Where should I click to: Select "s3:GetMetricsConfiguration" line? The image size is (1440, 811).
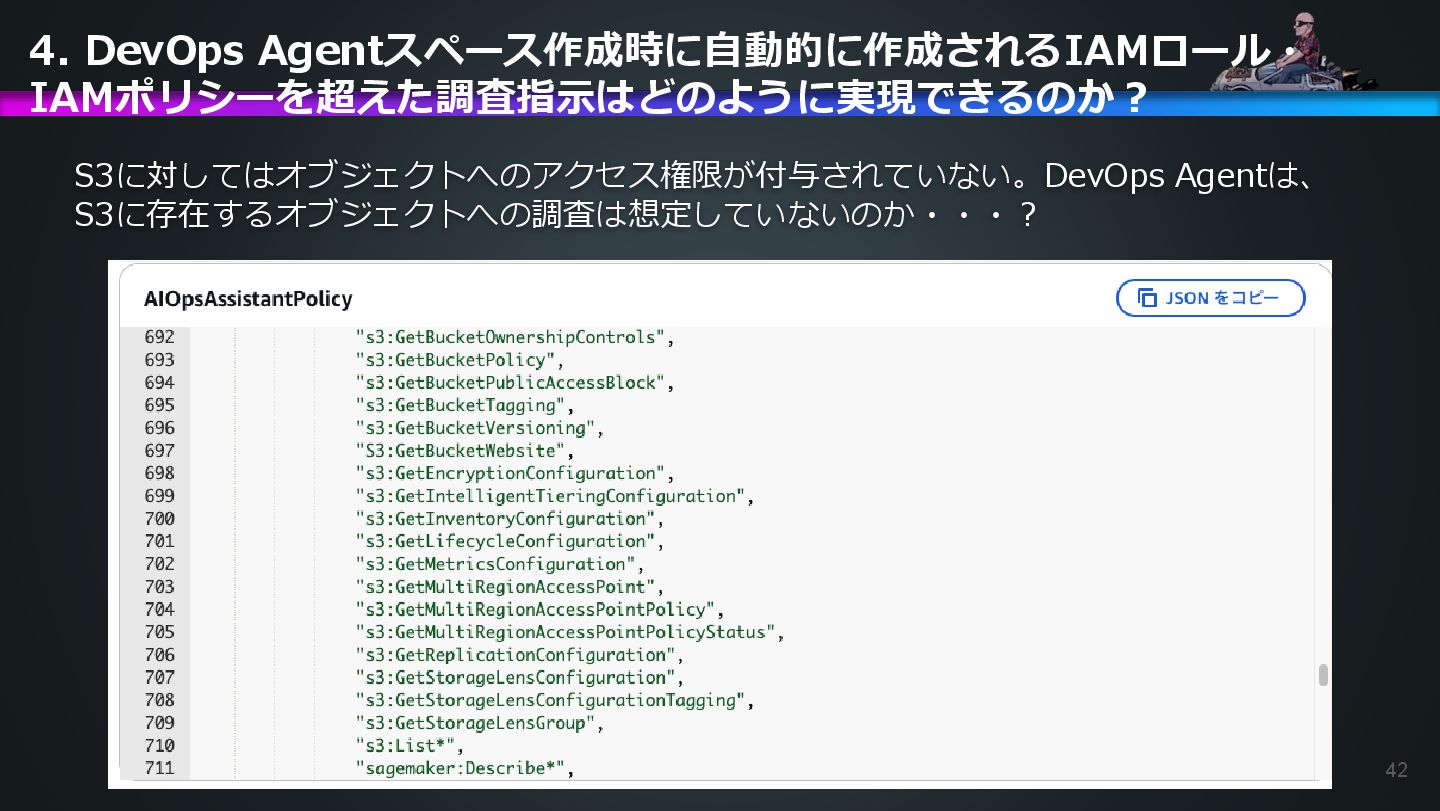click(500, 564)
